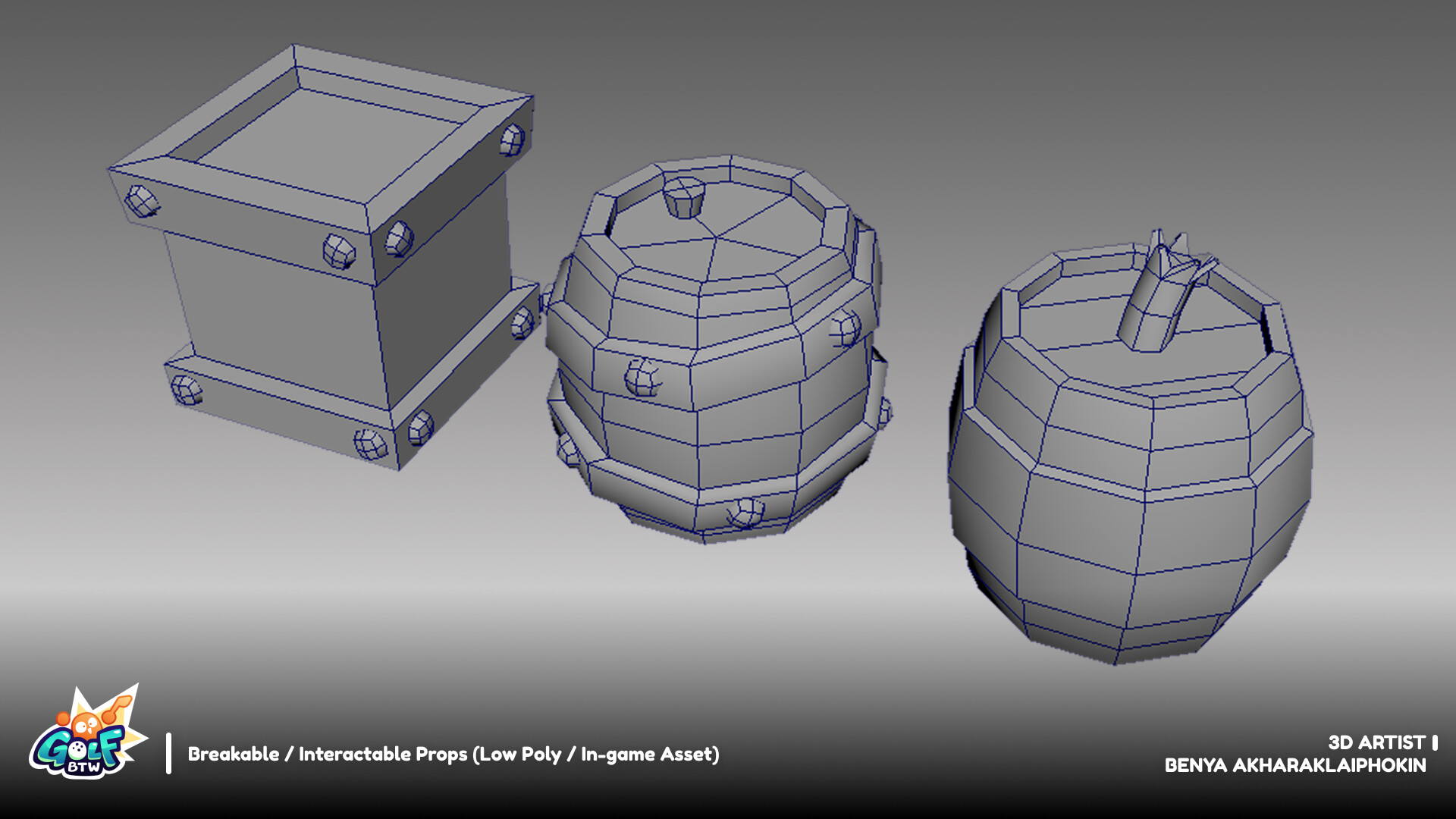The width and height of the screenshot is (1456, 819).
Task: Select the orange owl character in the logo
Action: (86, 726)
